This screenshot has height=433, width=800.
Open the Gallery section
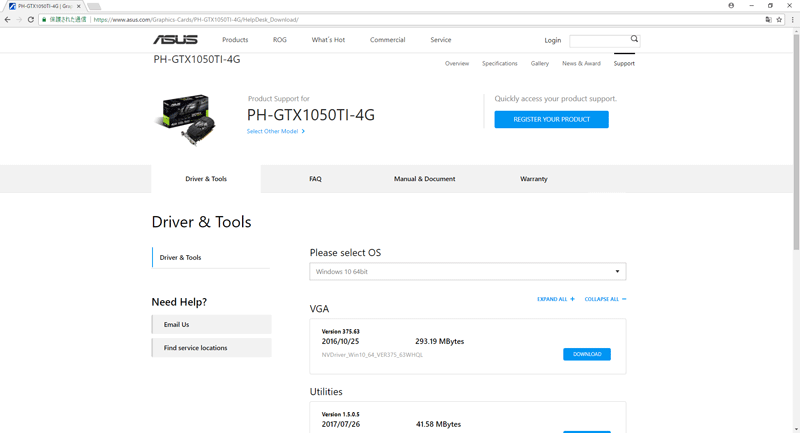539,63
